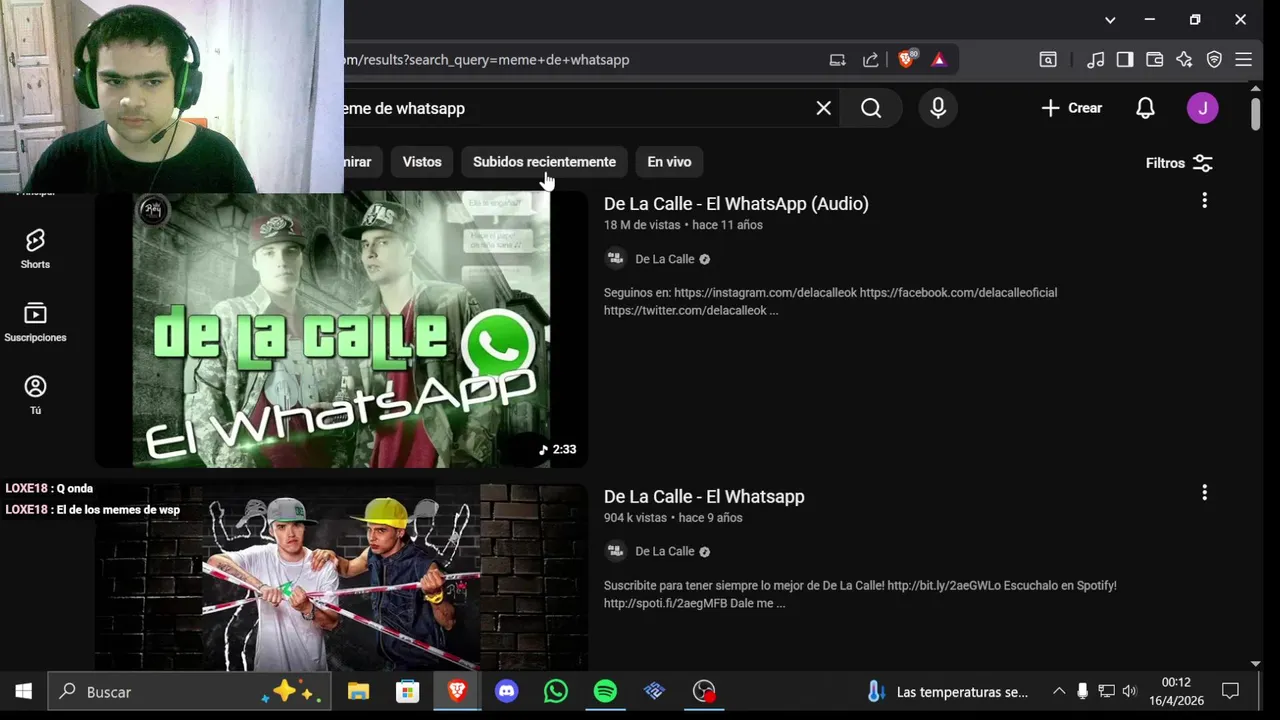Open second video thumbnail with yellow cap

click(341, 577)
